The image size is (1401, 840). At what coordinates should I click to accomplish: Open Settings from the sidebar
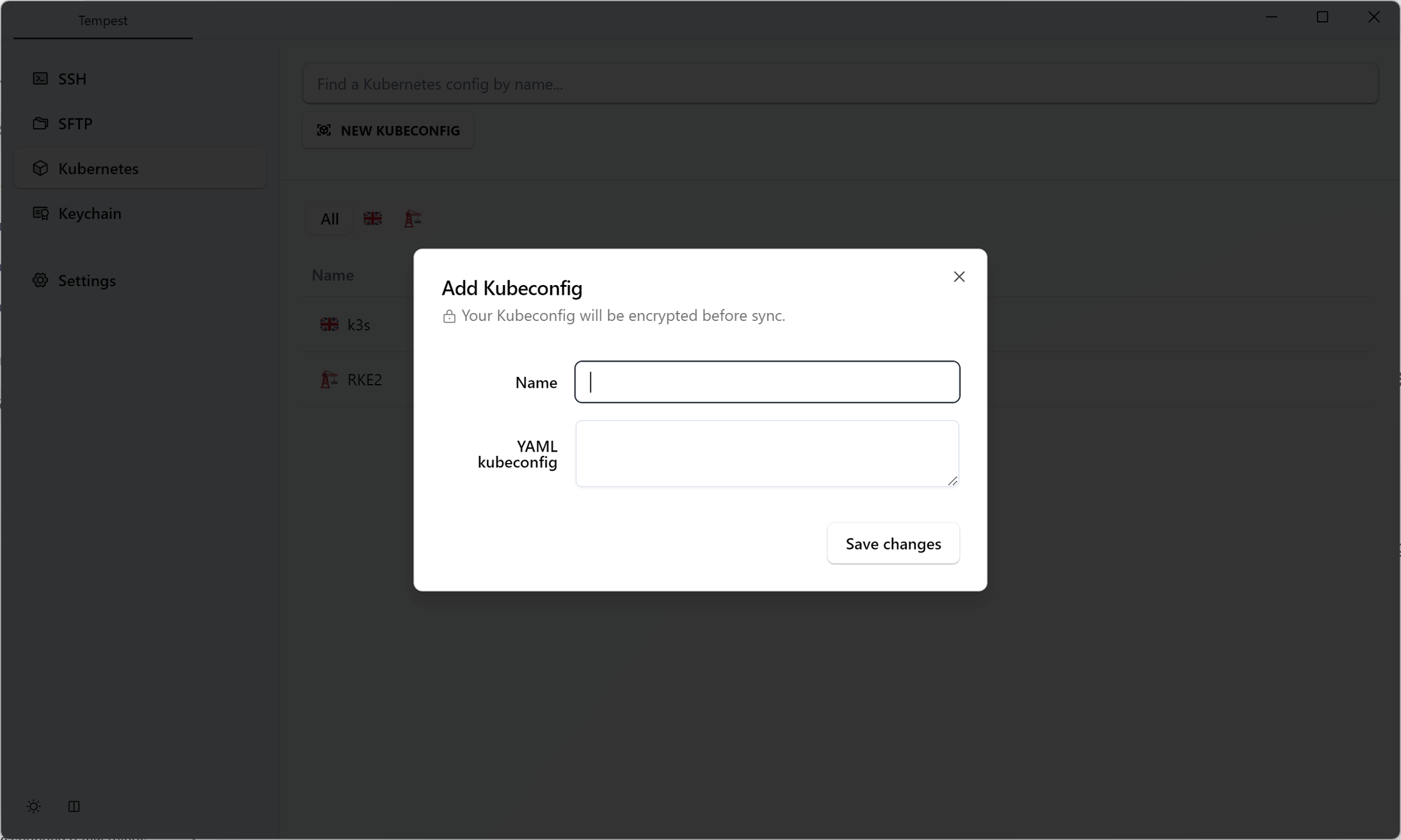(140, 281)
